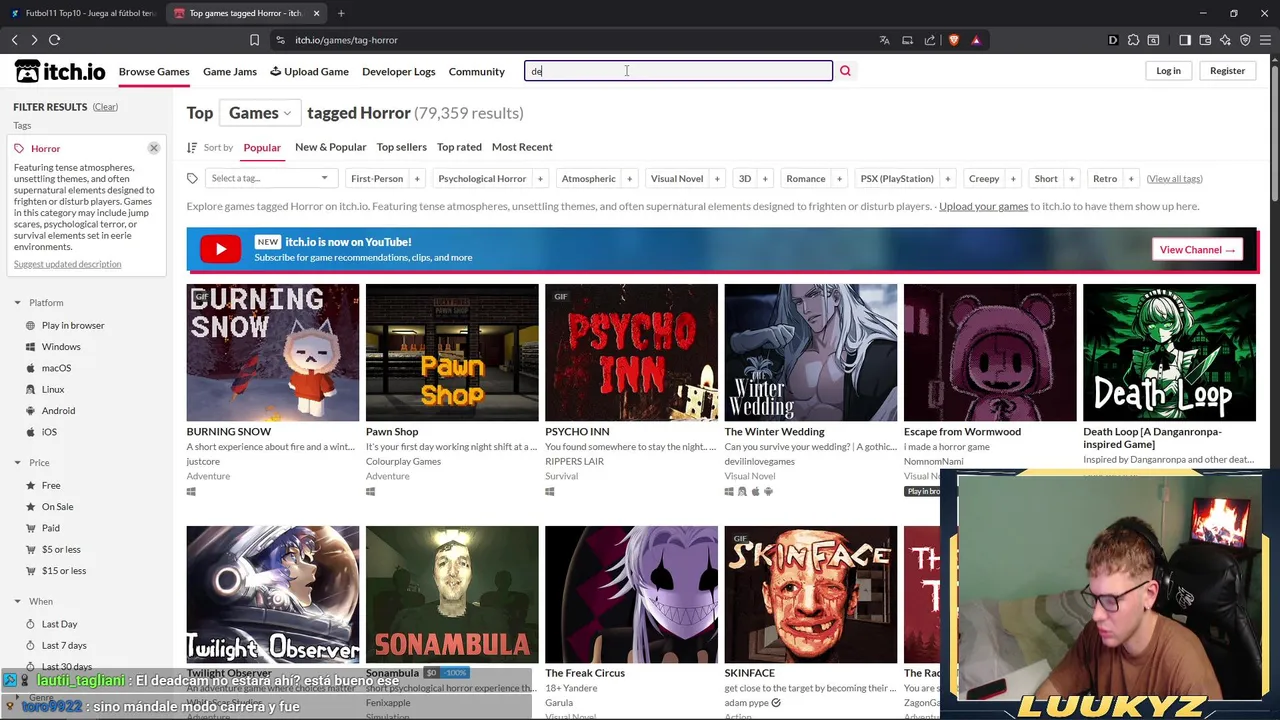Open the D extension icon
1280x720 pixels.
point(1113,40)
